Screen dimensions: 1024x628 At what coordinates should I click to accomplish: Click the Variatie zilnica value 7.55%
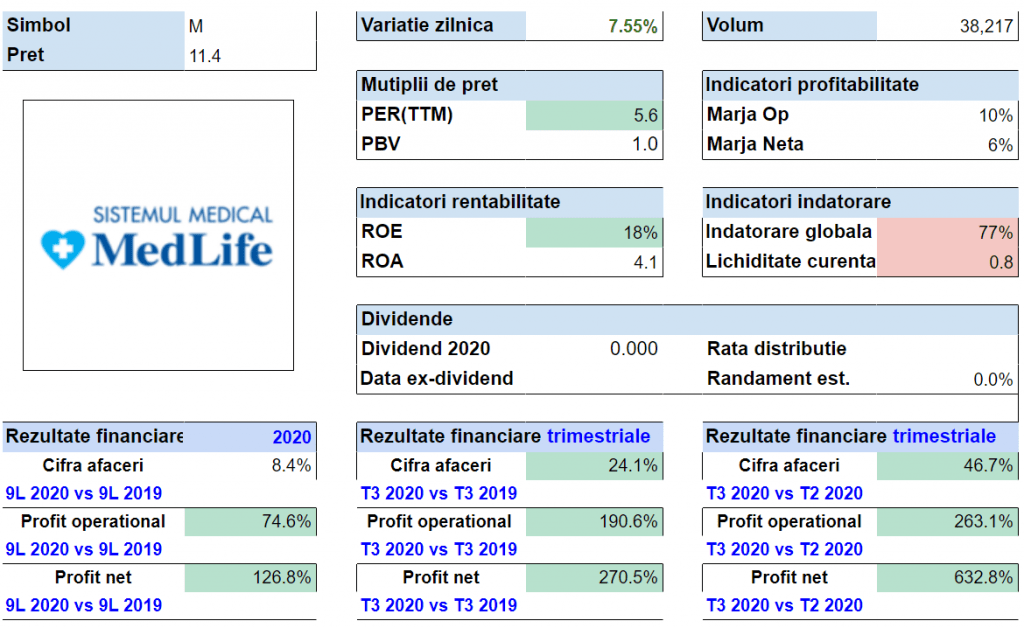click(x=633, y=27)
